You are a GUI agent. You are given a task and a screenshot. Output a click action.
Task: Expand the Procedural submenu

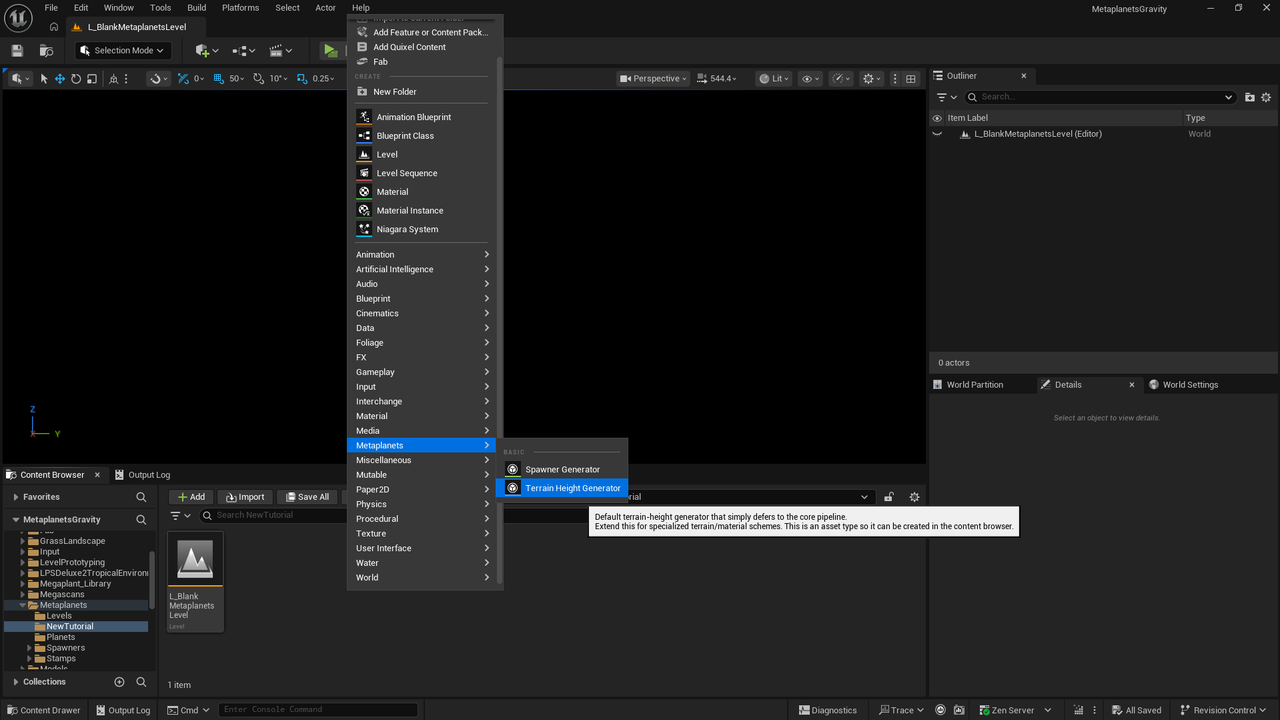[x=421, y=519]
